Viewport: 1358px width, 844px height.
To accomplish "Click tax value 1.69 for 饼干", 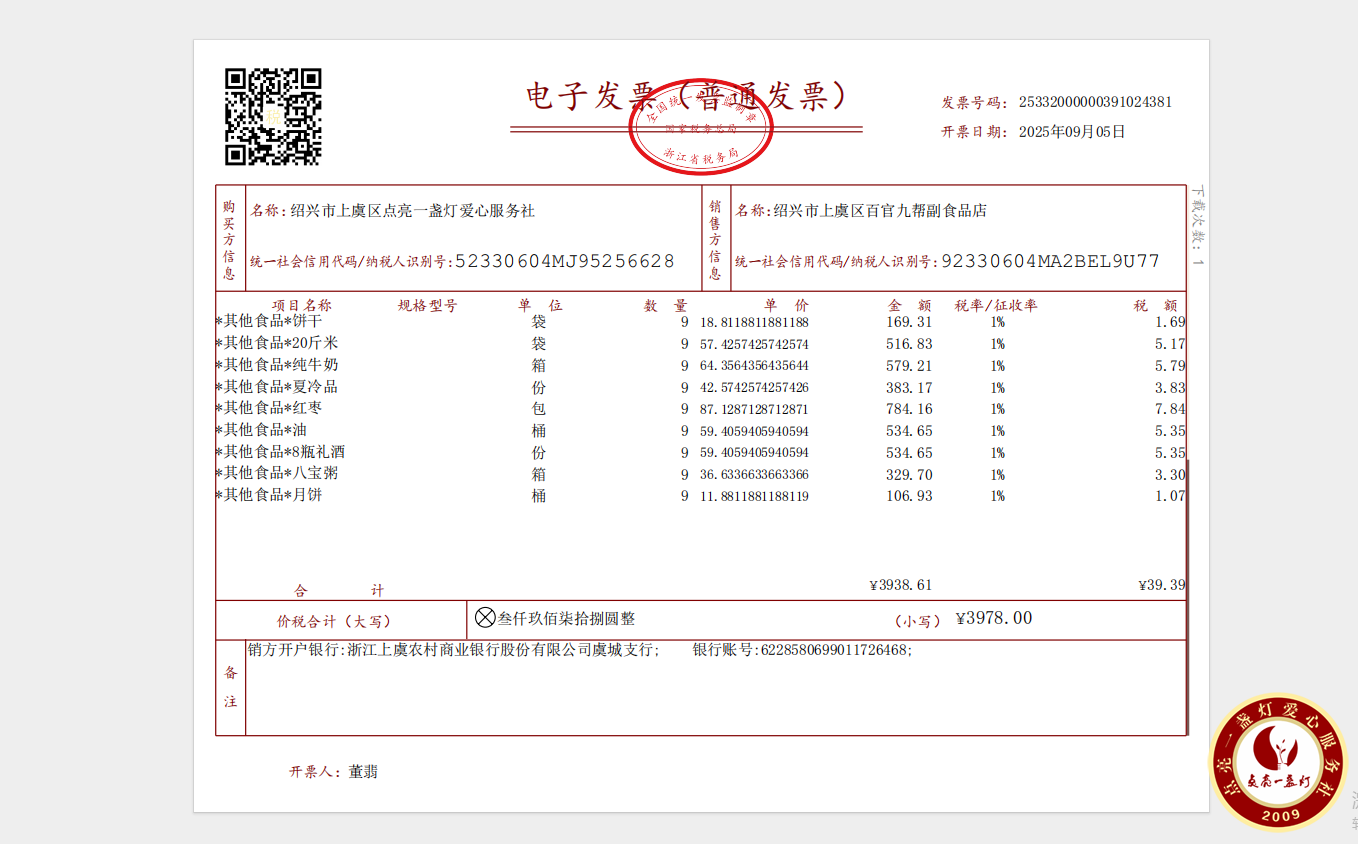I will point(1170,322).
